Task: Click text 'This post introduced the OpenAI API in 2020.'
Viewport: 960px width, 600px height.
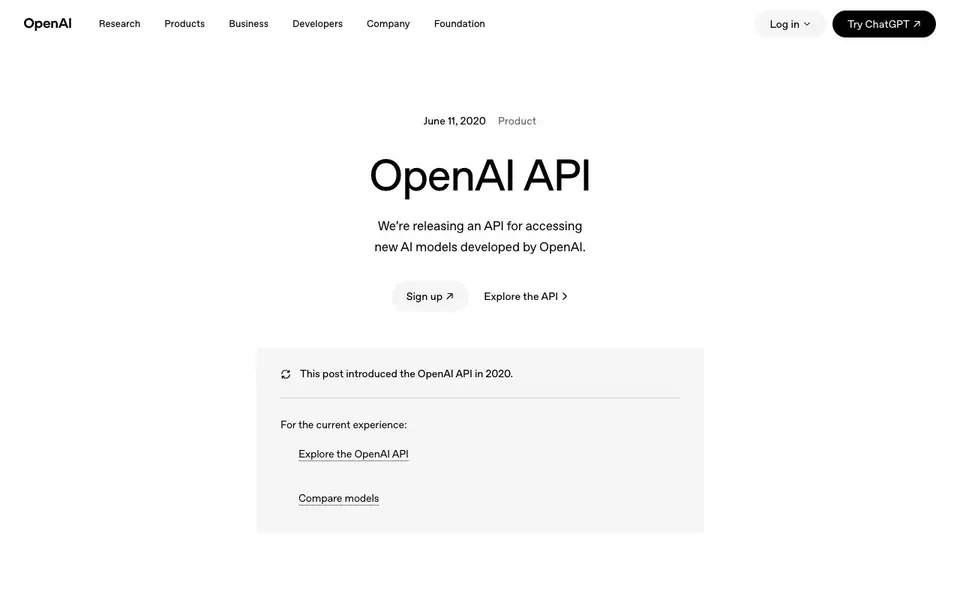Action: pos(406,374)
